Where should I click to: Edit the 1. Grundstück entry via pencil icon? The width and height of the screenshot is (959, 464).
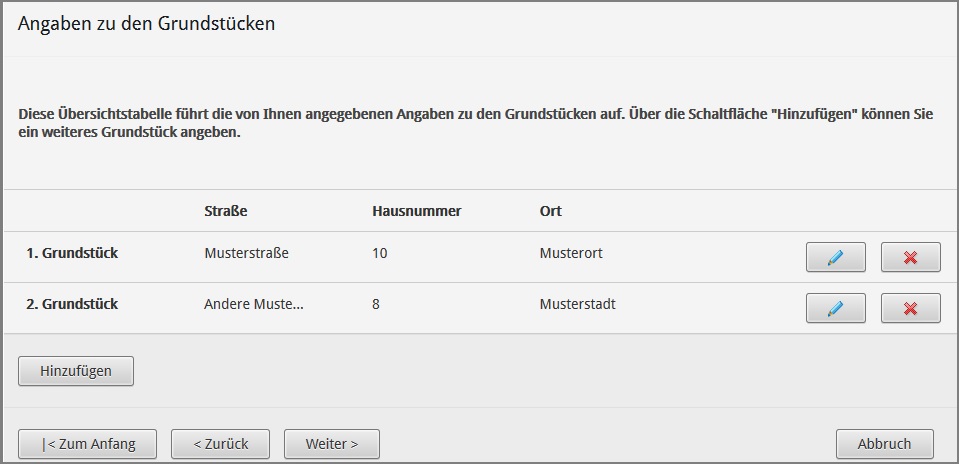pyautogui.click(x=835, y=257)
